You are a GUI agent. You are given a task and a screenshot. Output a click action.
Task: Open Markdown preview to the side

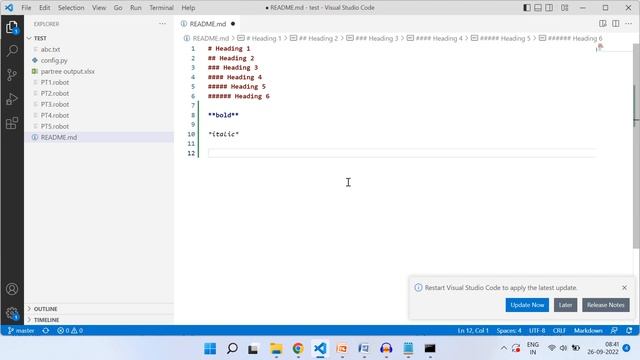[x=602, y=24]
